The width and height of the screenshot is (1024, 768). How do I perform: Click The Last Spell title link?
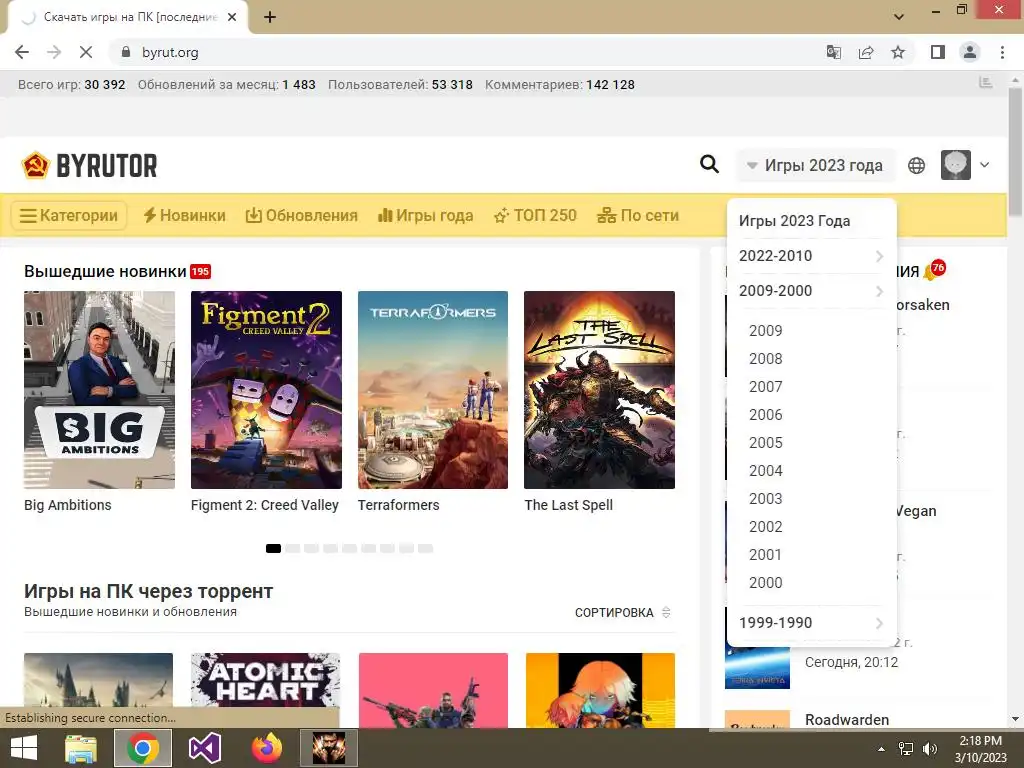click(x=569, y=505)
